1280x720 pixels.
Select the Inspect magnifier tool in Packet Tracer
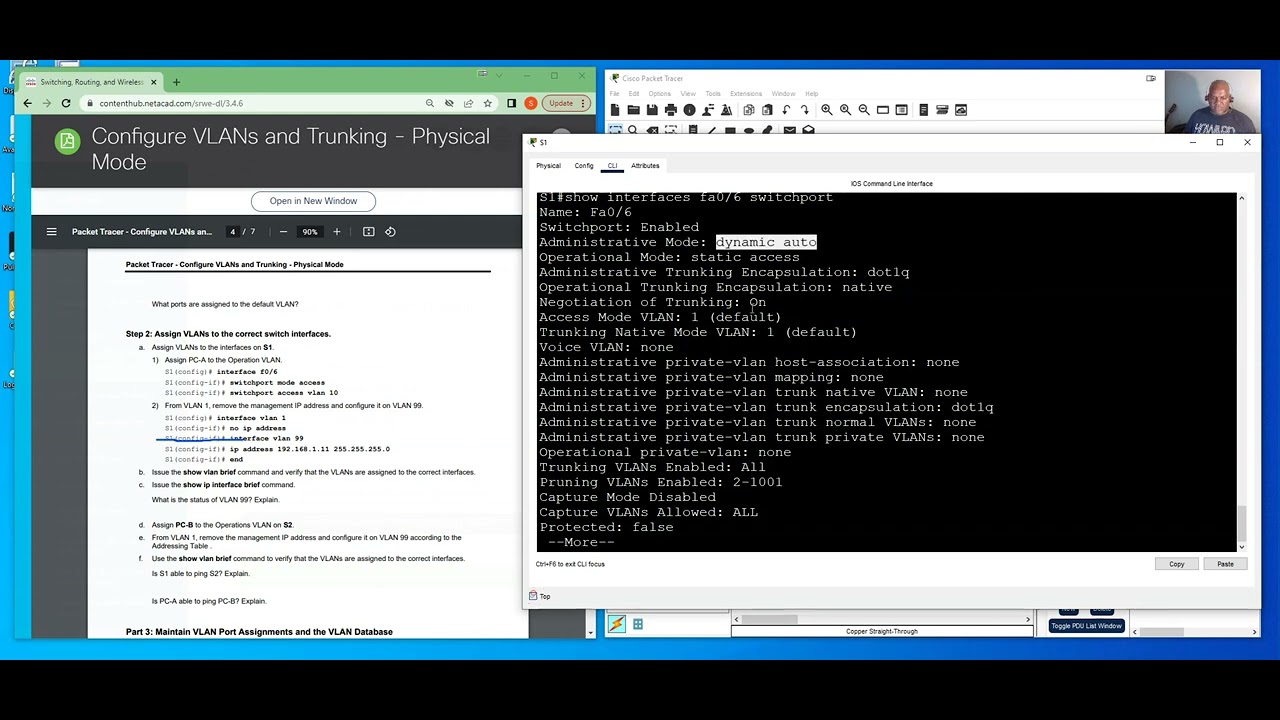pos(633,131)
